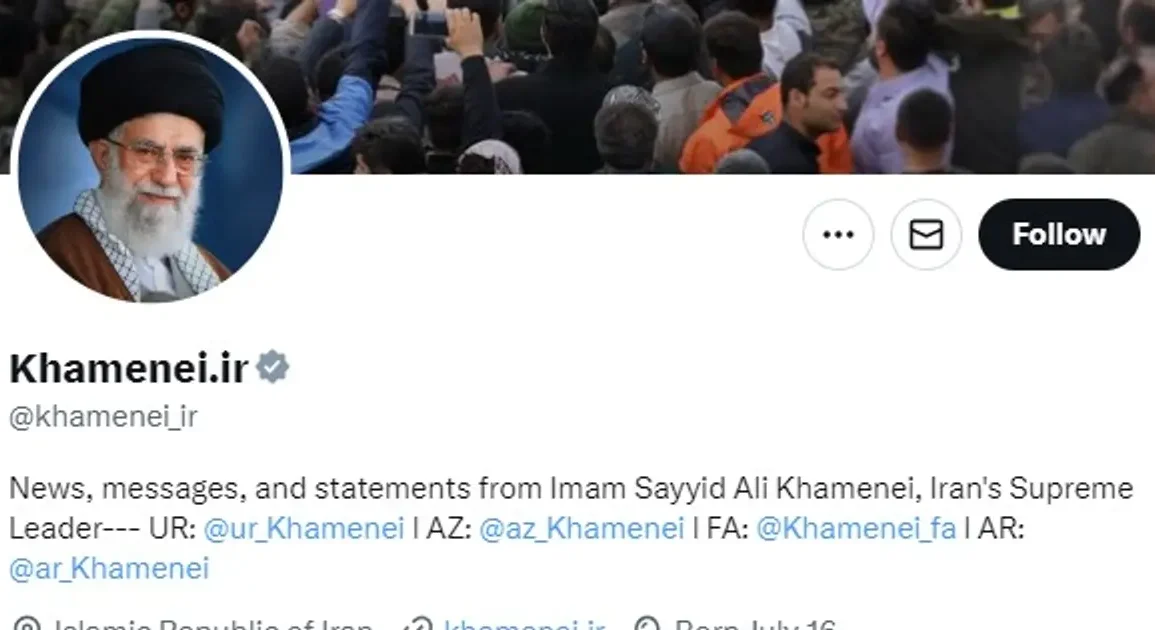
Task: Click the location pin icon
Action: point(27,625)
